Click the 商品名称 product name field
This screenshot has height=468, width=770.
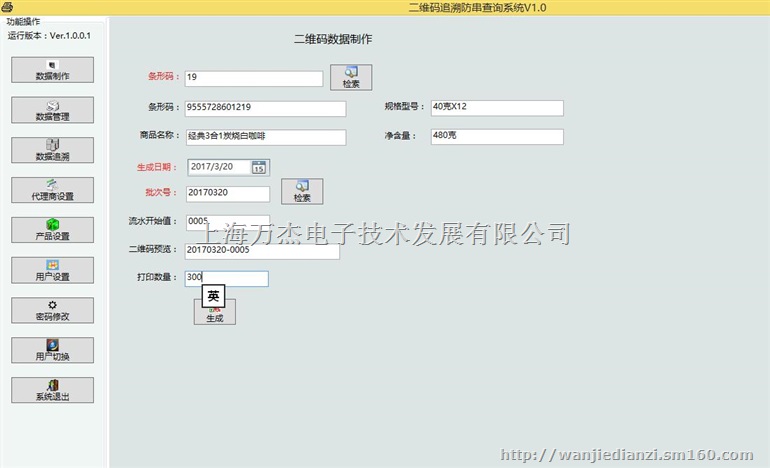265,137
